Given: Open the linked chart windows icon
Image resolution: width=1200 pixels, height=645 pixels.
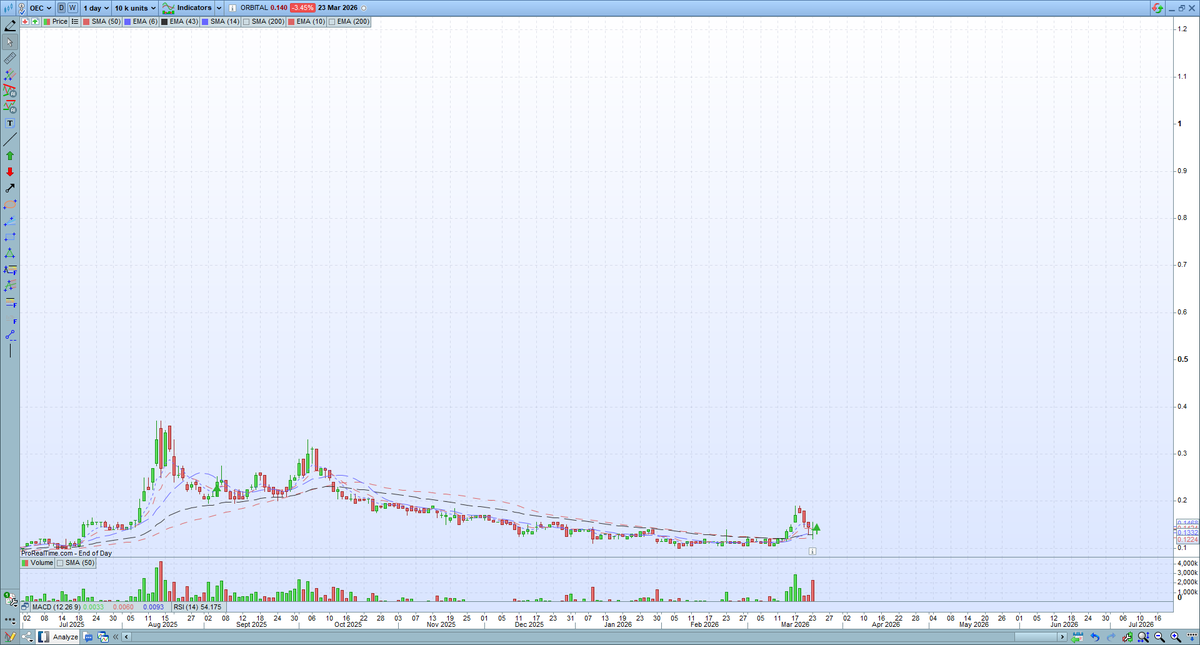Looking at the screenshot, I should (x=103, y=636).
